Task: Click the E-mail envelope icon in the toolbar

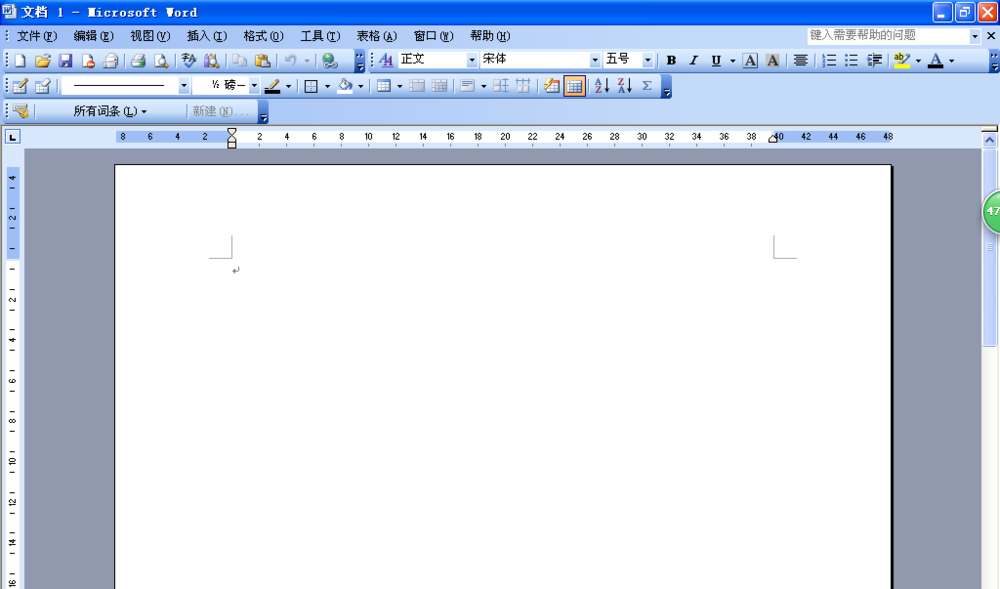Action: pyautogui.click(x=110, y=61)
